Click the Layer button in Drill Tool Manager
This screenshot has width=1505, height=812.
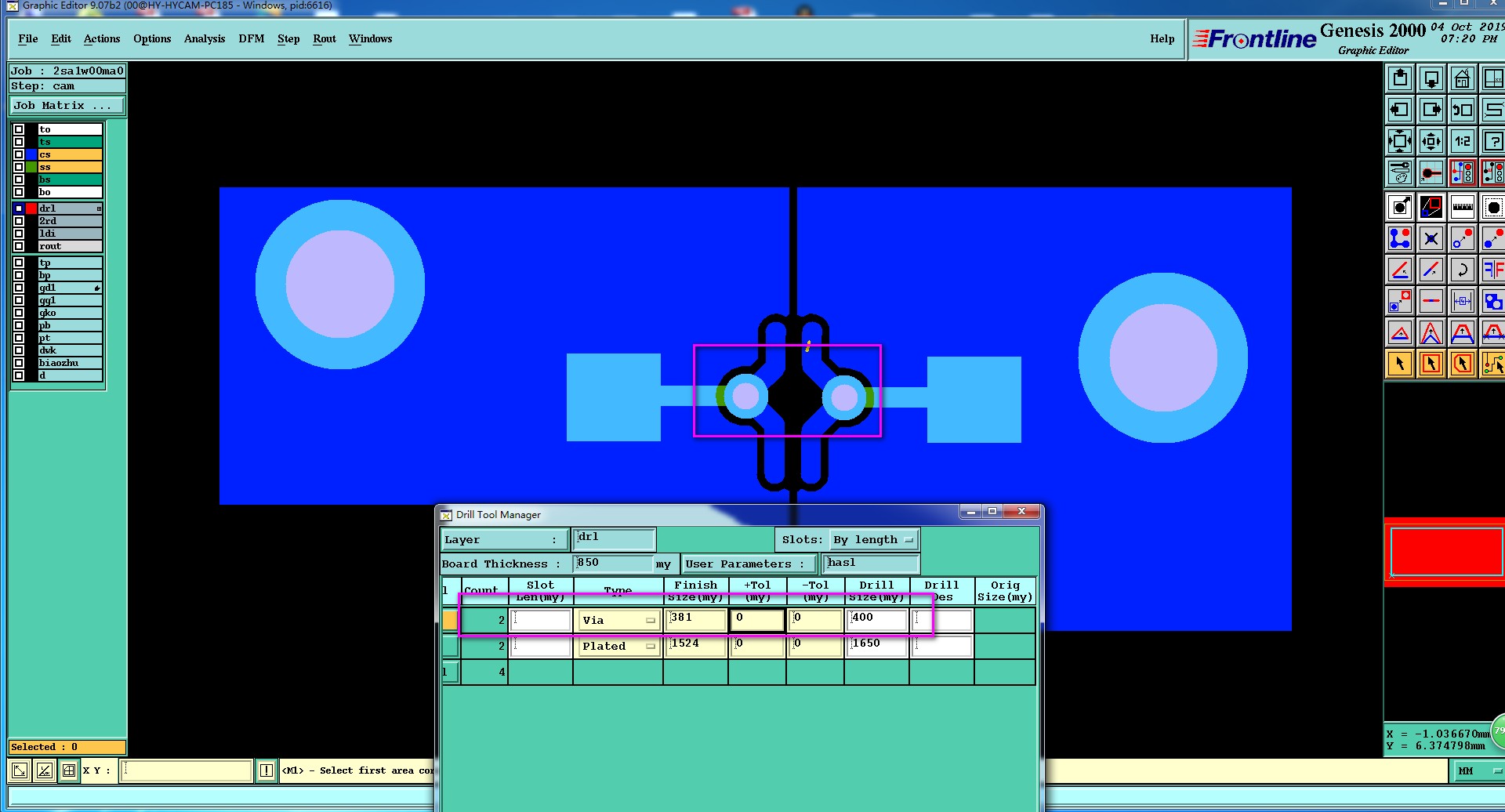[504, 539]
